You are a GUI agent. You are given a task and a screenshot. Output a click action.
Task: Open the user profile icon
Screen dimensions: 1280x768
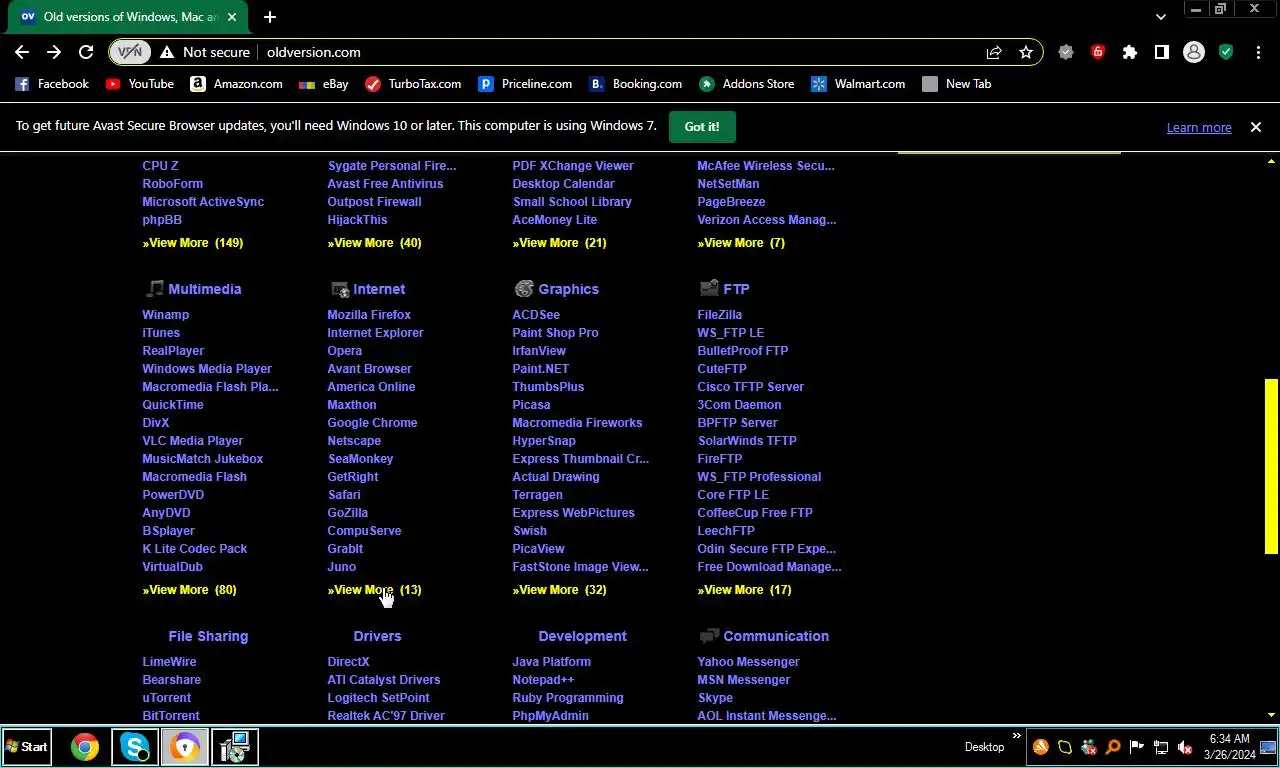point(1194,52)
